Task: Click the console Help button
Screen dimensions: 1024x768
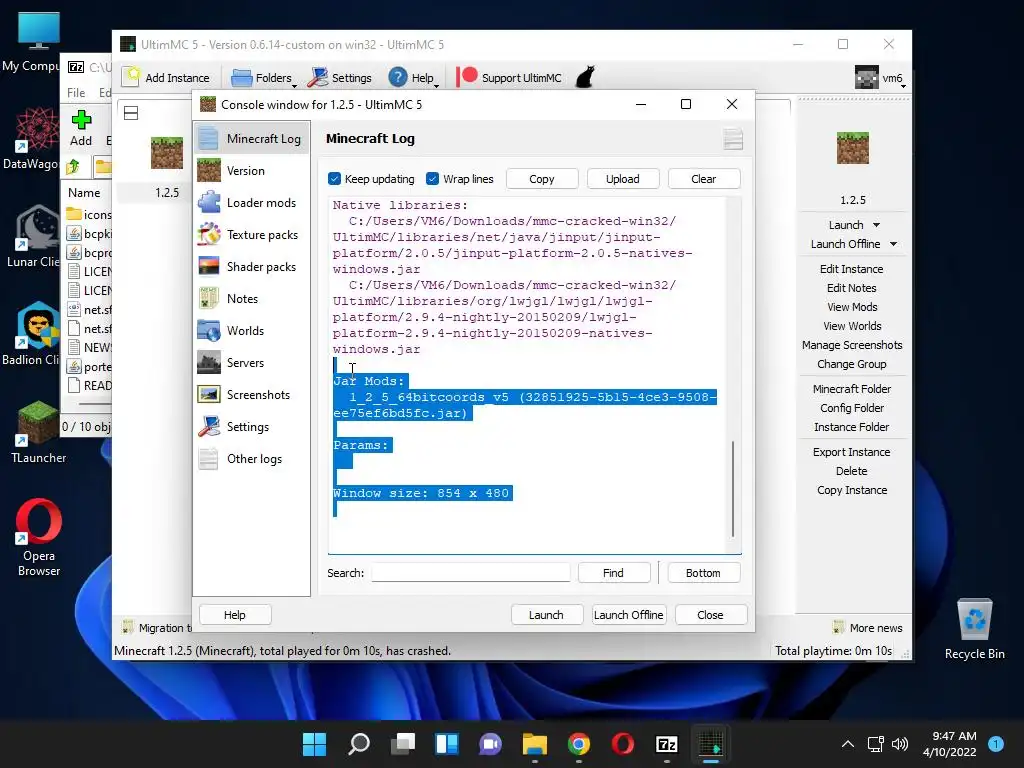Action: 235,615
